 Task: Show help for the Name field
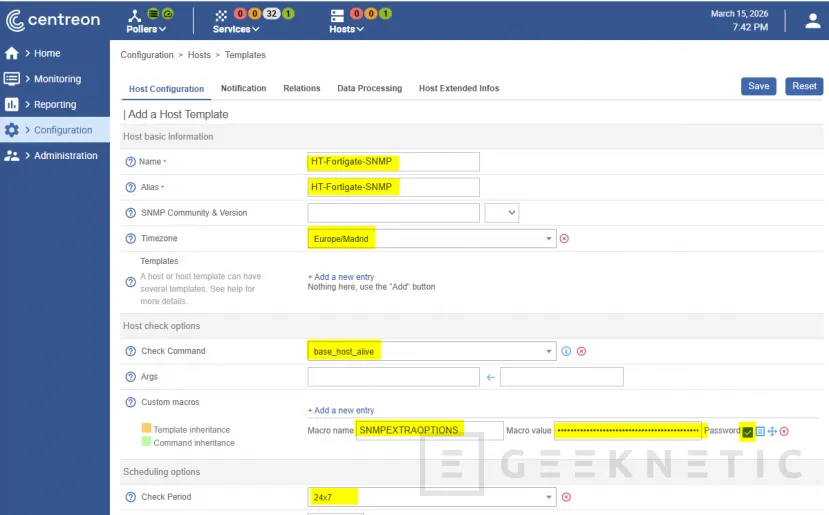[x=131, y=162]
